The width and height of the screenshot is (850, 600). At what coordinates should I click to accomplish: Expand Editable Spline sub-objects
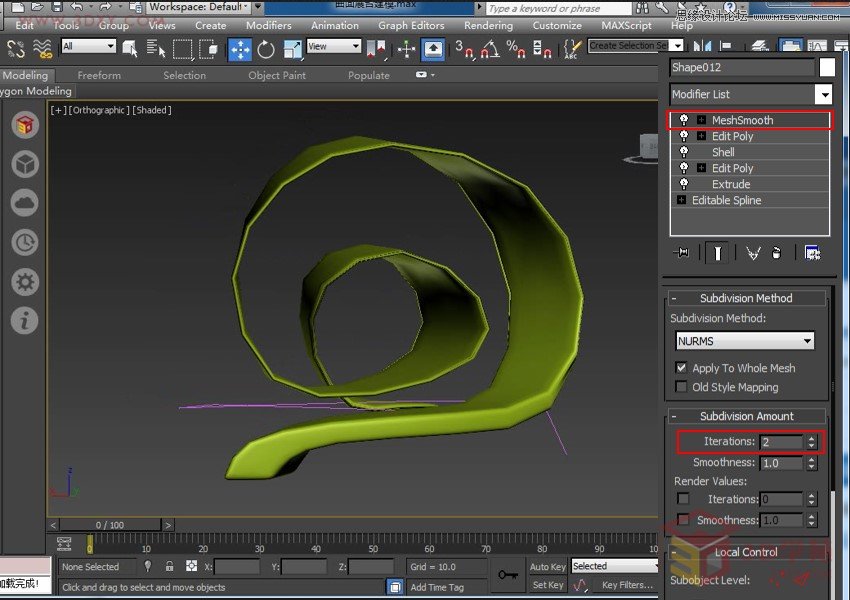681,200
